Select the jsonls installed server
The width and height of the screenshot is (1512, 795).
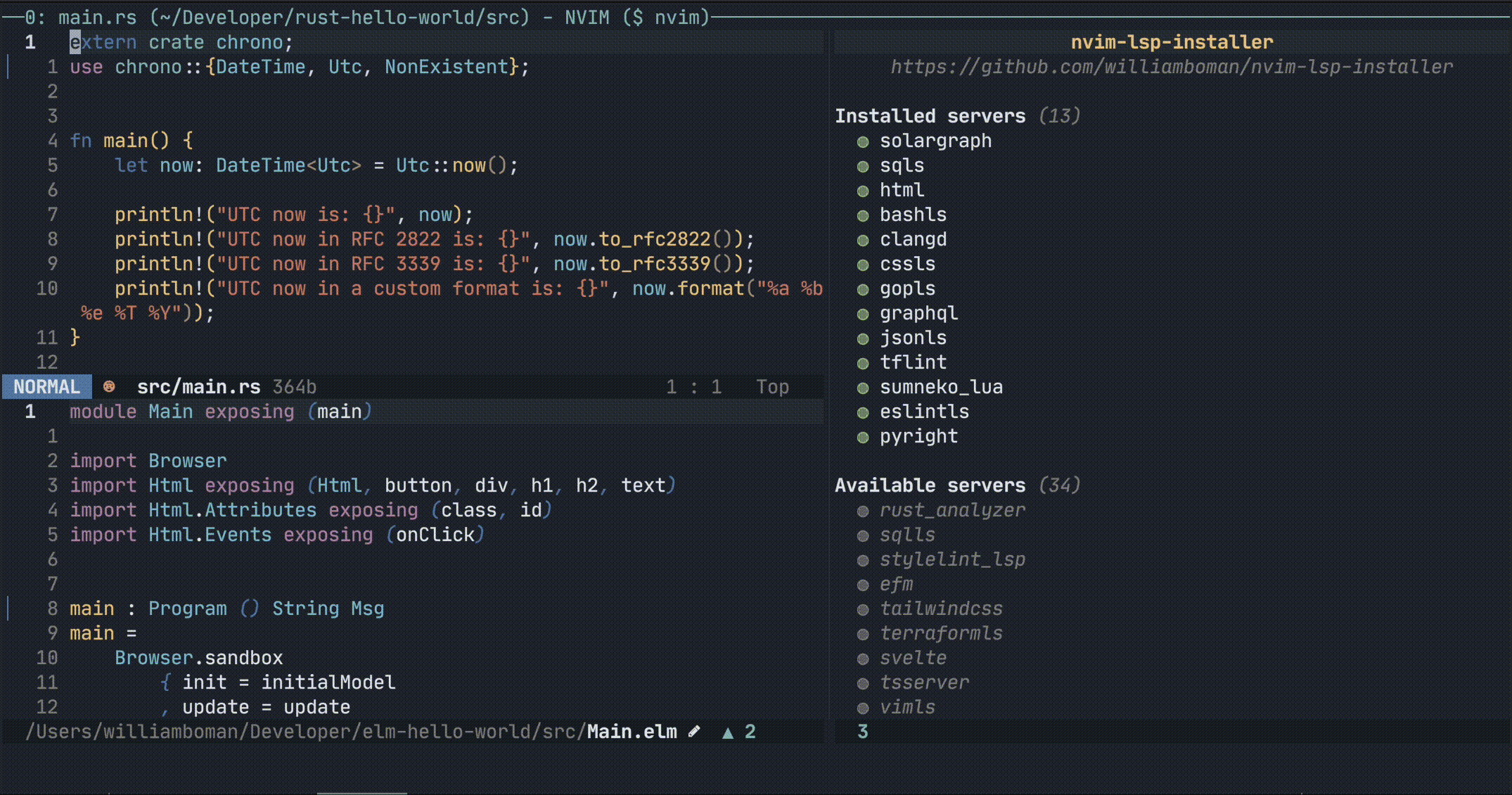(x=913, y=338)
